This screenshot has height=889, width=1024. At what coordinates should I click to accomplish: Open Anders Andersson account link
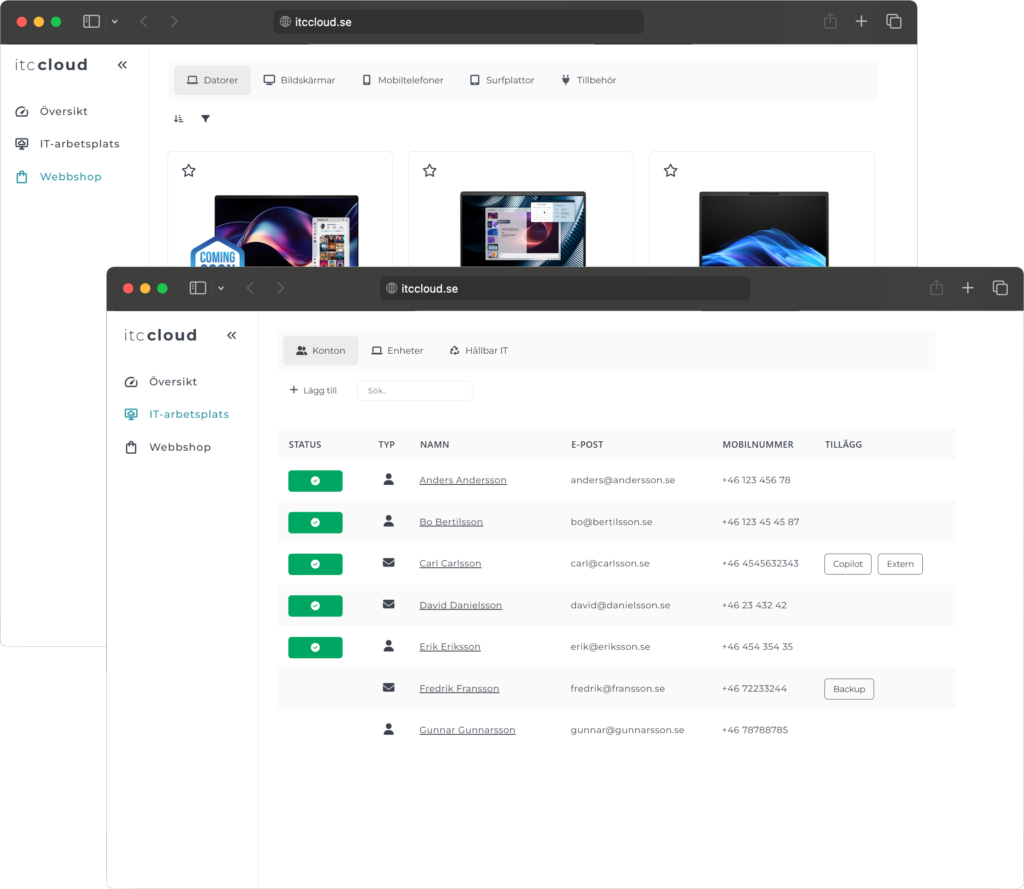[x=462, y=480]
